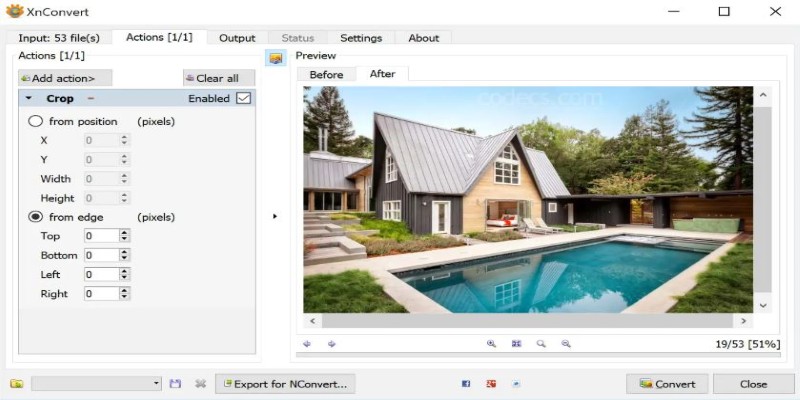The width and height of the screenshot is (800, 400).
Task: Select the "from edge" radio option
Action: 36,217
